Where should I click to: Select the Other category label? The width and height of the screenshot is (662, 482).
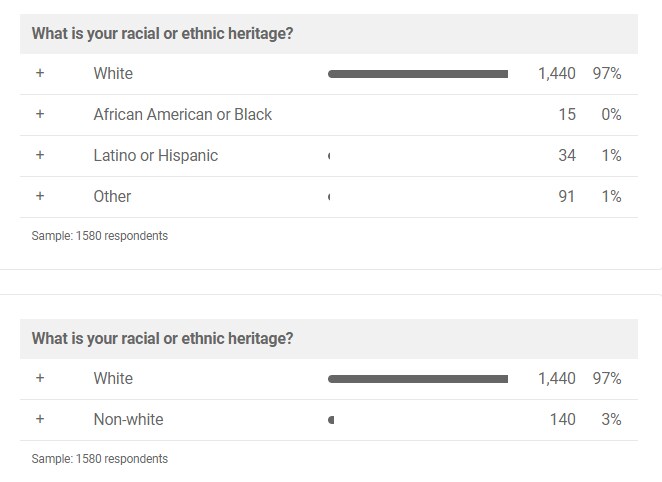click(112, 196)
